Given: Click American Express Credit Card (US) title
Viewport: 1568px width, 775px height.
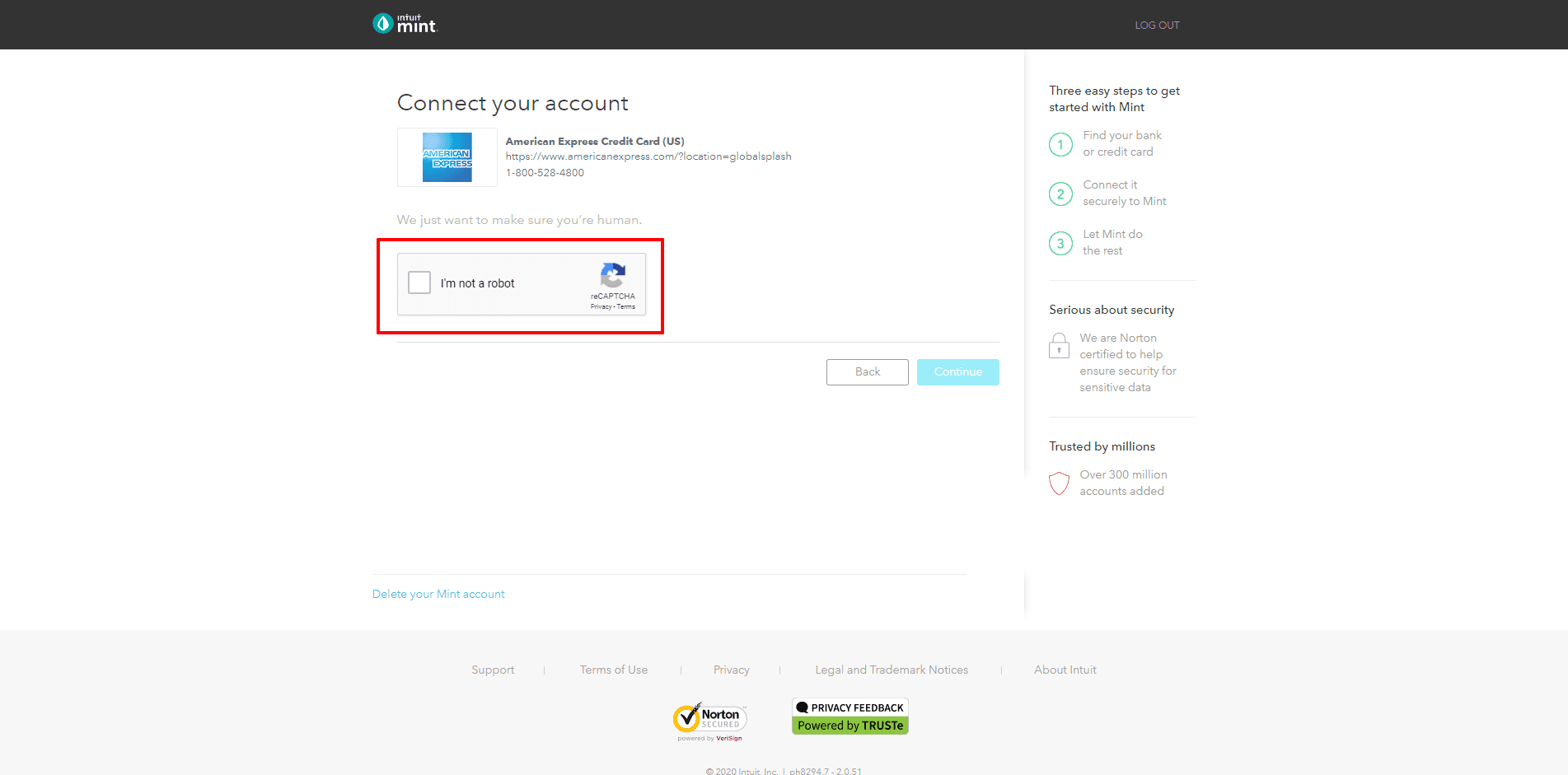Looking at the screenshot, I should click(595, 142).
